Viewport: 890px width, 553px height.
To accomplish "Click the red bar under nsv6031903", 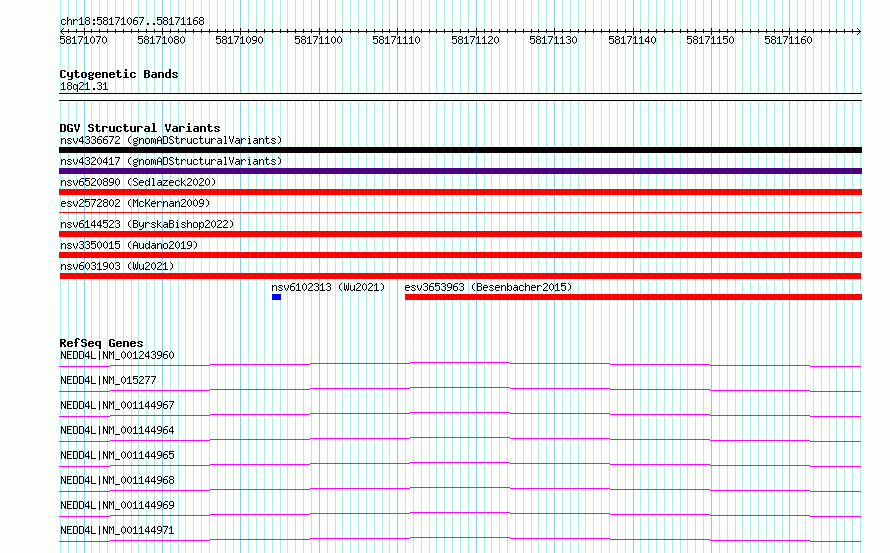I will (460, 276).
